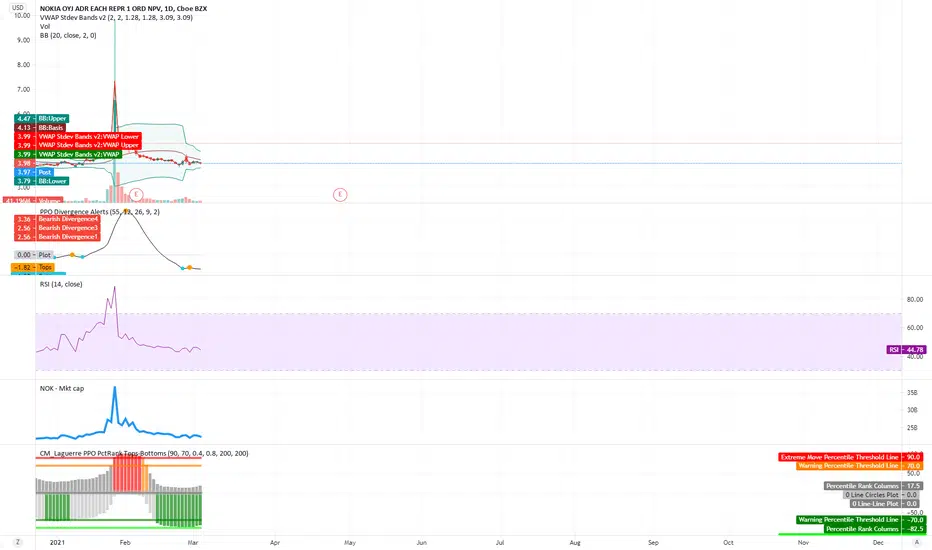Click green Warning Percentile Threshold Line -70.0 label
932x550 pixels.
tap(860, 520)
